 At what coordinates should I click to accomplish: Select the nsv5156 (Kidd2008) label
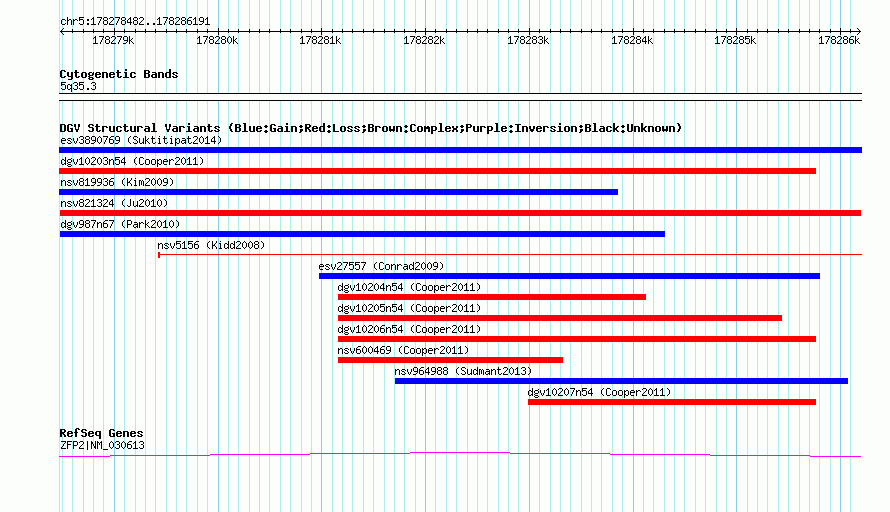[x=211, y=245]
